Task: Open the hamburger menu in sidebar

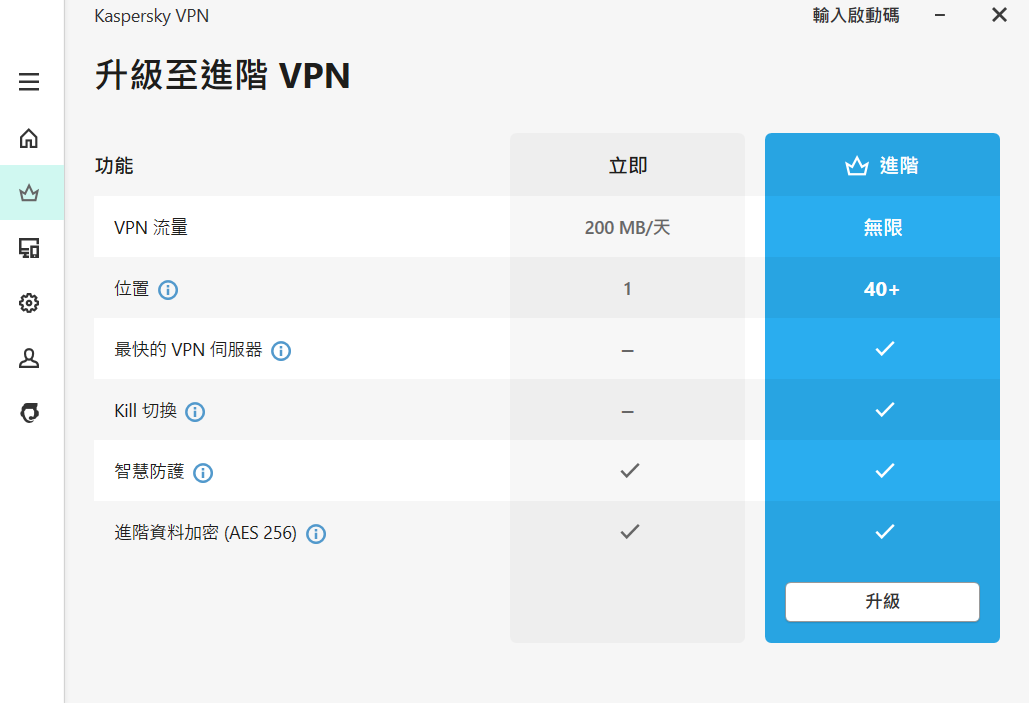Action: pyautogui.click(x=29, y=82)
